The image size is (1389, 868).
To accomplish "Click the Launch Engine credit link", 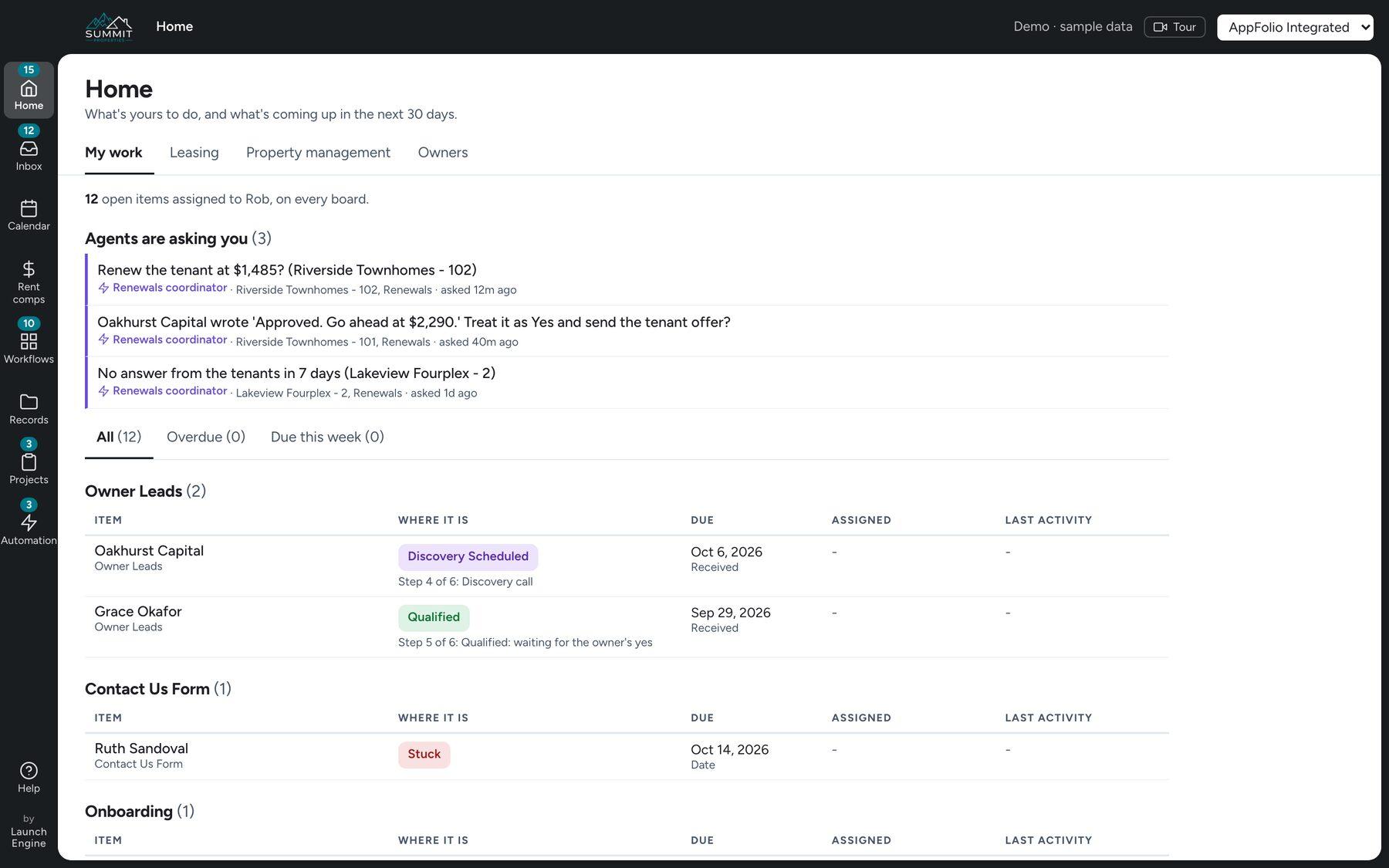I will point(29,837).
